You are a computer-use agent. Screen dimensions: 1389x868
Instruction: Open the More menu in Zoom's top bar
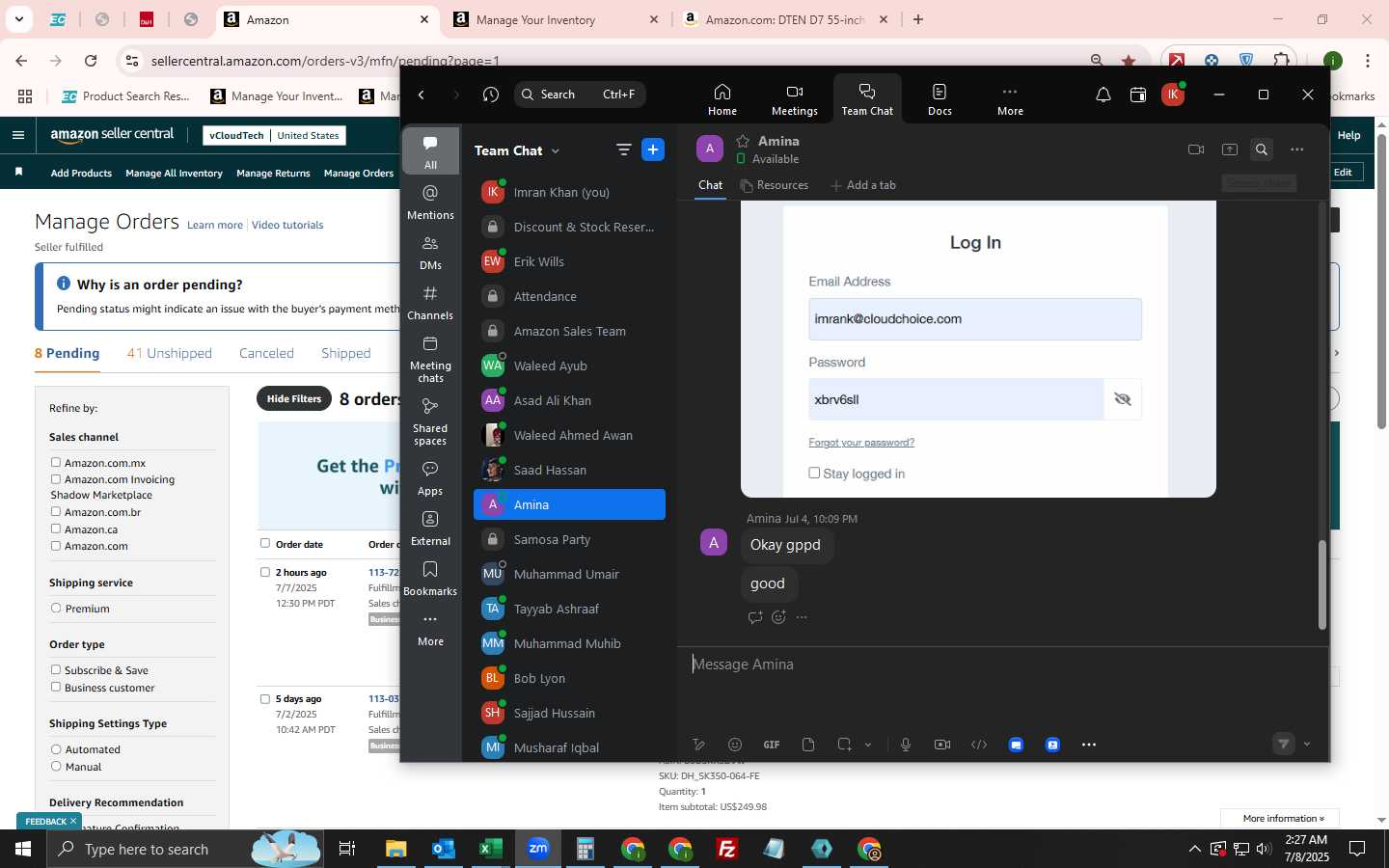point(1010,99)
